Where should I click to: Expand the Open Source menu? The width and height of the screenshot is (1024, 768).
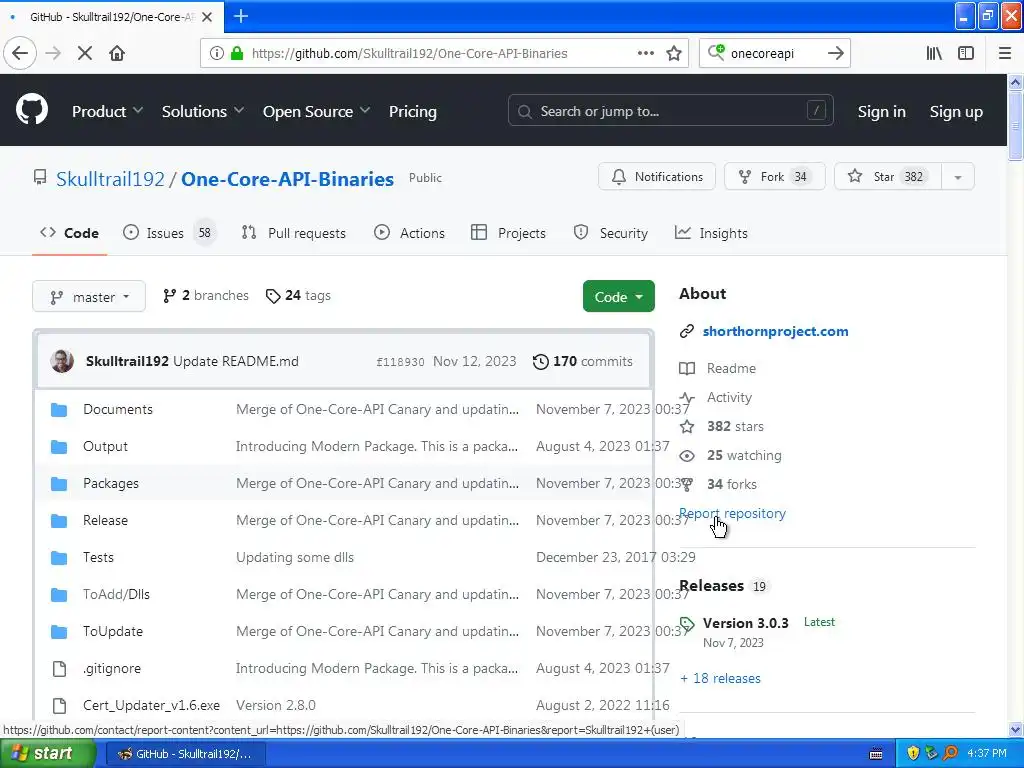coord(316,112)
